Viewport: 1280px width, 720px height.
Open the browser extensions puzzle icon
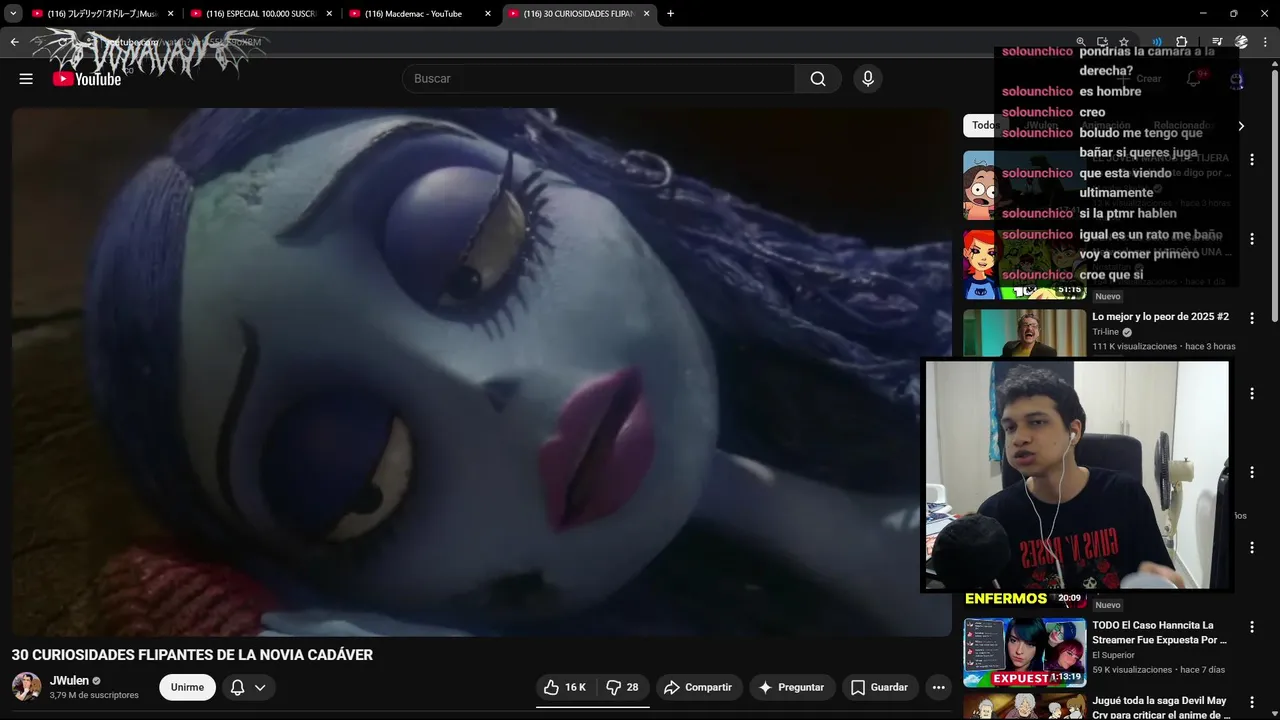point(1182,42)
